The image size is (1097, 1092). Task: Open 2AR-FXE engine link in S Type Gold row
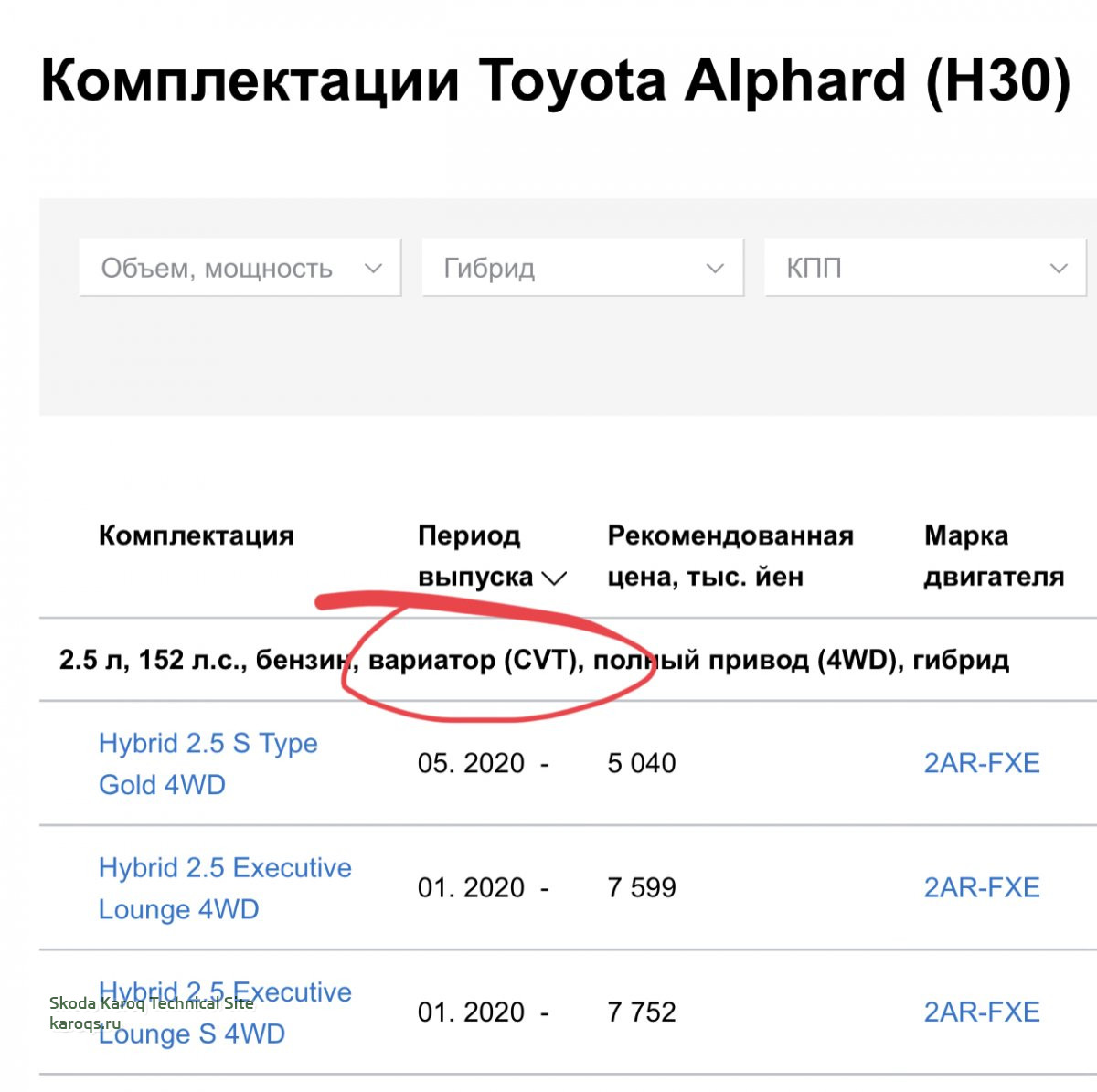coord(982,763)
